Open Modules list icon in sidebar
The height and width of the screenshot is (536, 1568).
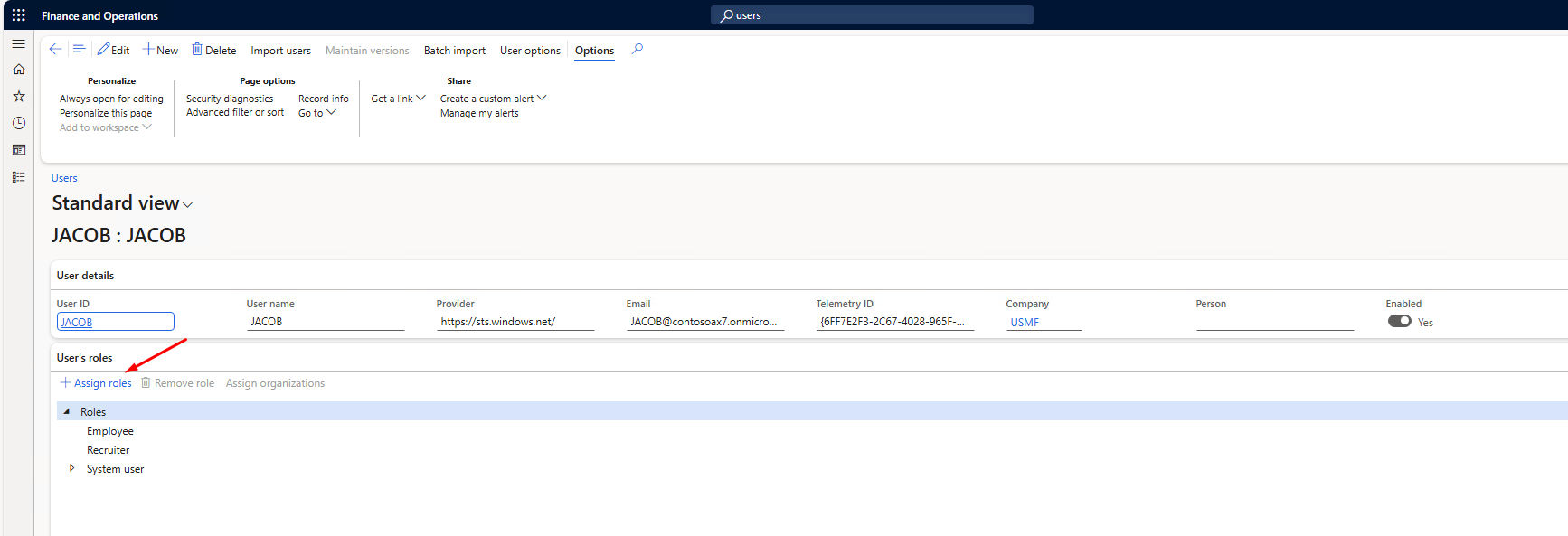pyautogui.click(x=18, y=177)
